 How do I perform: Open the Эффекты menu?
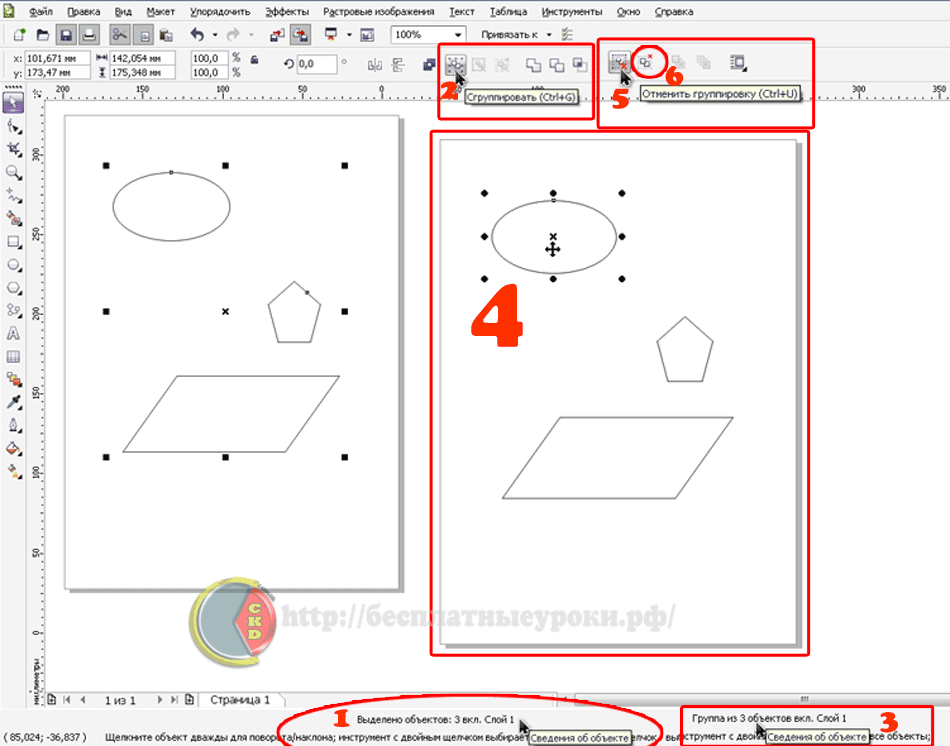point(287,12)
